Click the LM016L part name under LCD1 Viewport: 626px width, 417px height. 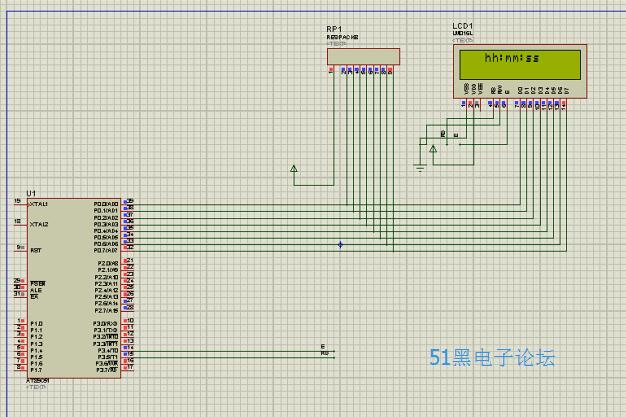coord(462,33)
